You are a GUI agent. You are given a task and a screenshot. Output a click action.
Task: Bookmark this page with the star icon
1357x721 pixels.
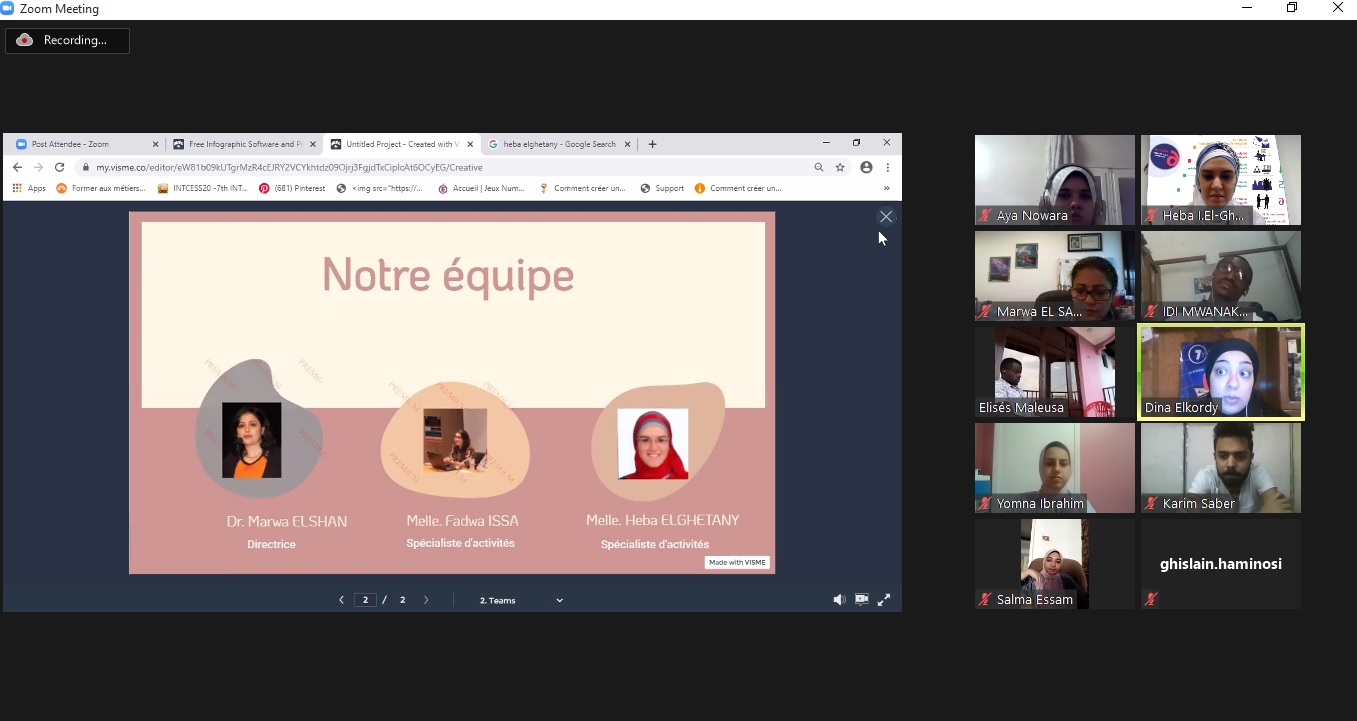pyautogui.click(x=840, y=168)
